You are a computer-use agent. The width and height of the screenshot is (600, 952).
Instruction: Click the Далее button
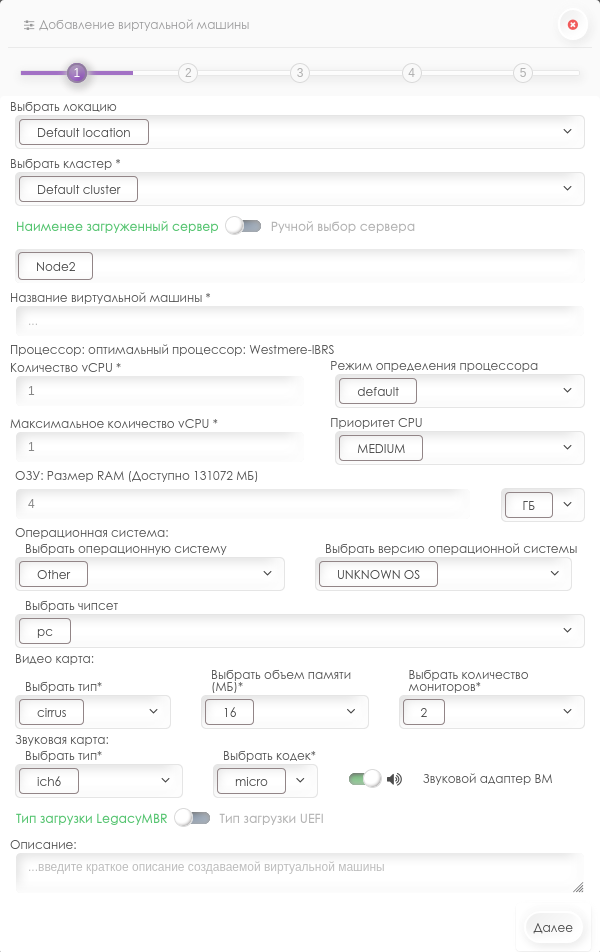pos(552,927)
